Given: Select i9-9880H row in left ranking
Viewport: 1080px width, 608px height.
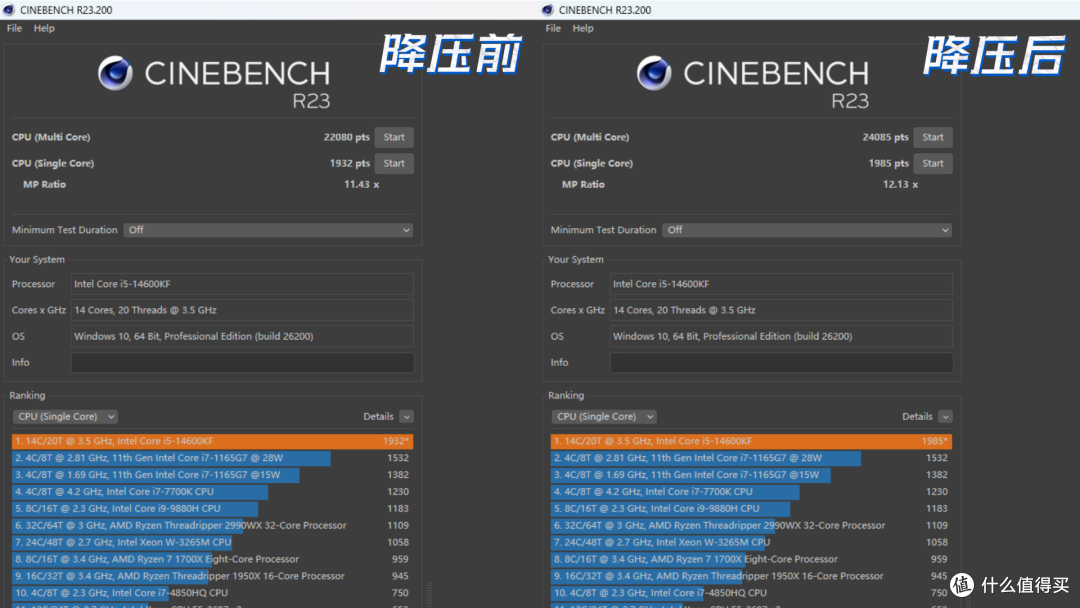Looking at the screenshot, I should coord(212,508).
